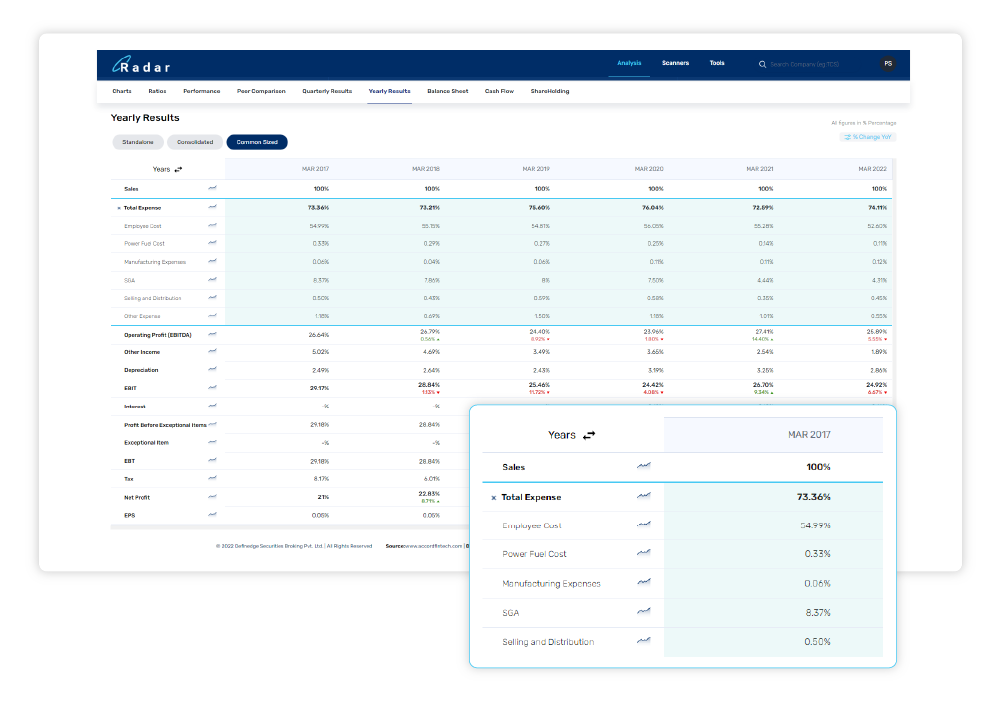
Task: Click the Years swap arrows icon
Action: [x=177, y=168]
